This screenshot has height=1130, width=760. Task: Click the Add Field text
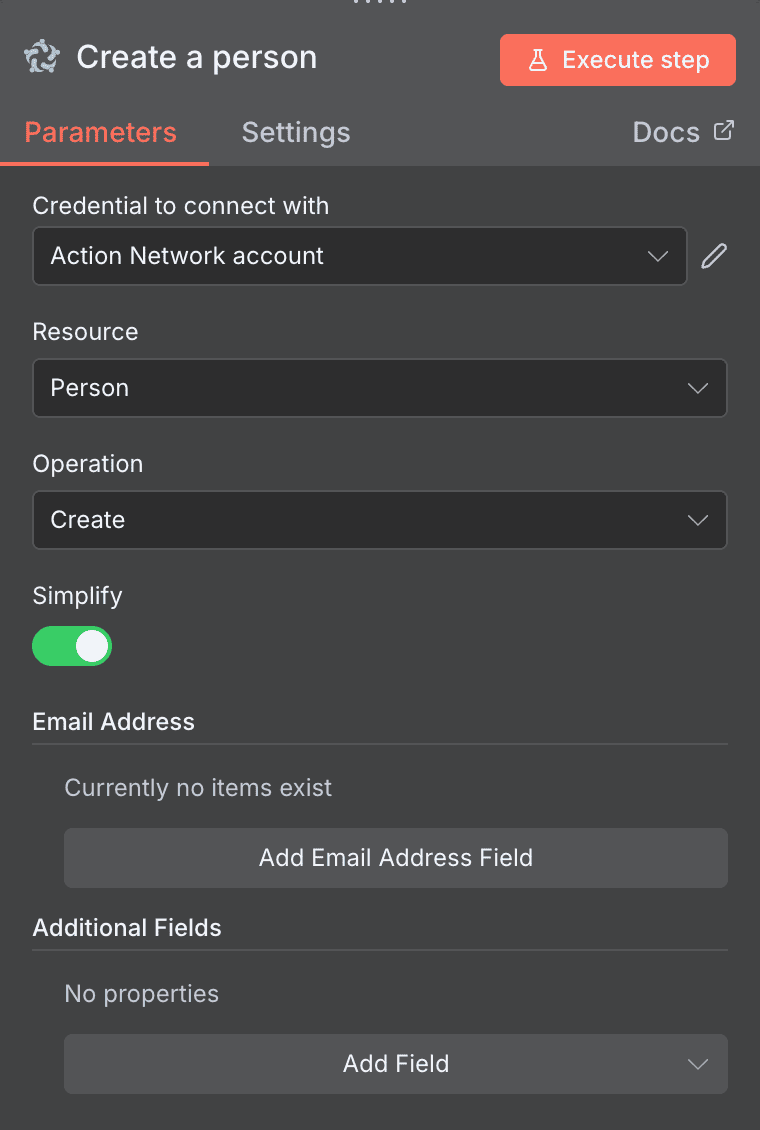(395, 1064)
